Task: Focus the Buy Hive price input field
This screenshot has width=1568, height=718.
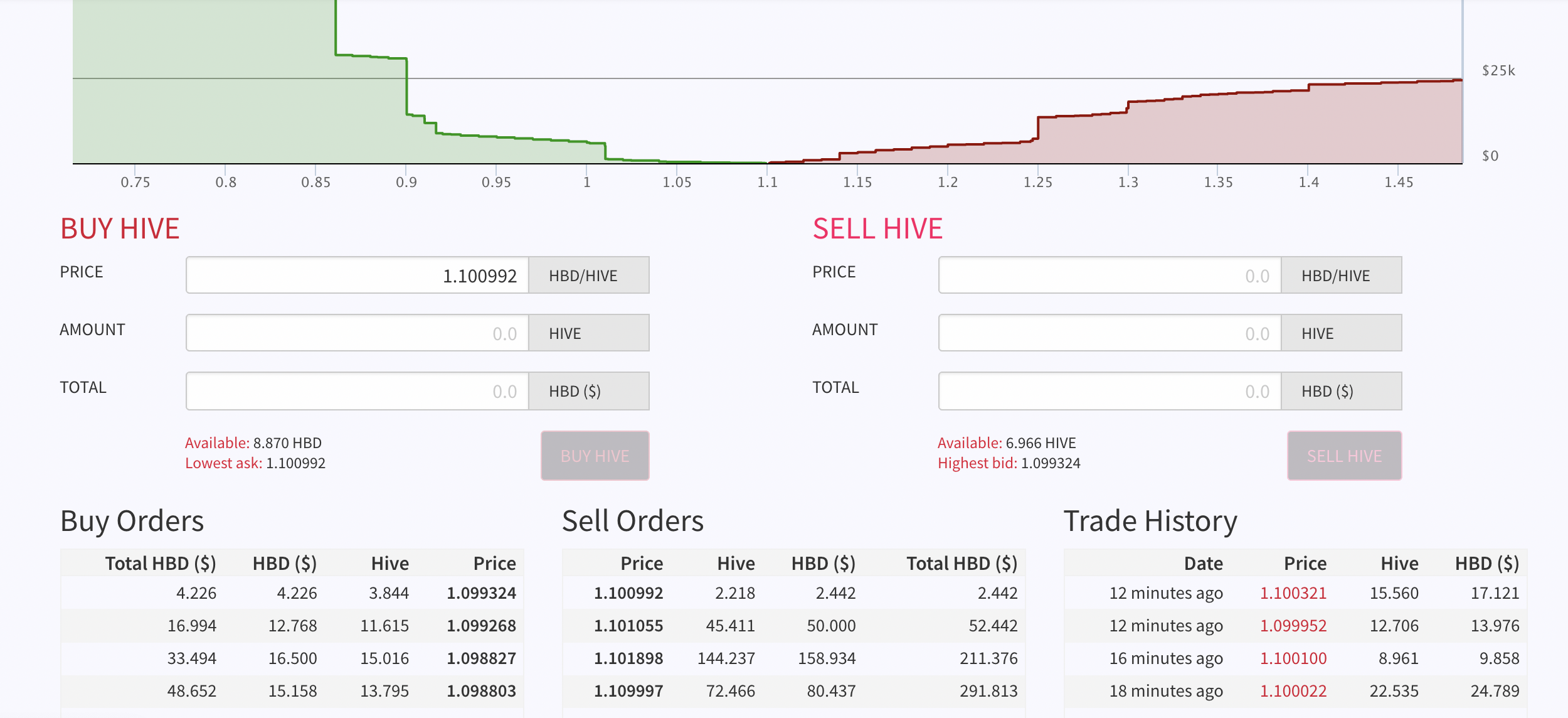Action: click(358, 275)
